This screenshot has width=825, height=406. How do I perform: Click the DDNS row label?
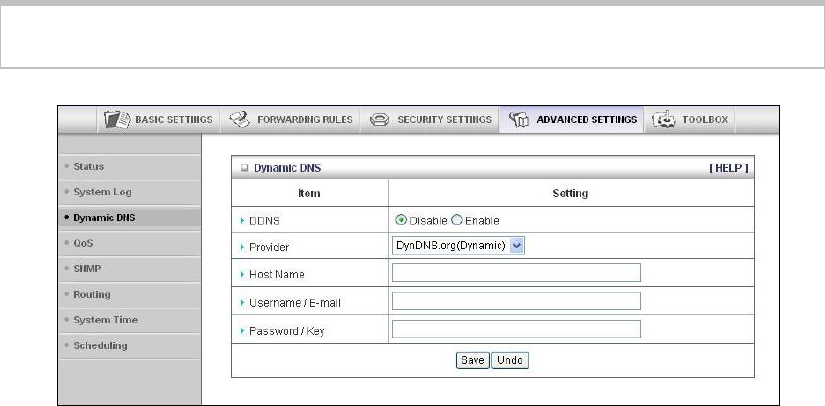[264, 221]
